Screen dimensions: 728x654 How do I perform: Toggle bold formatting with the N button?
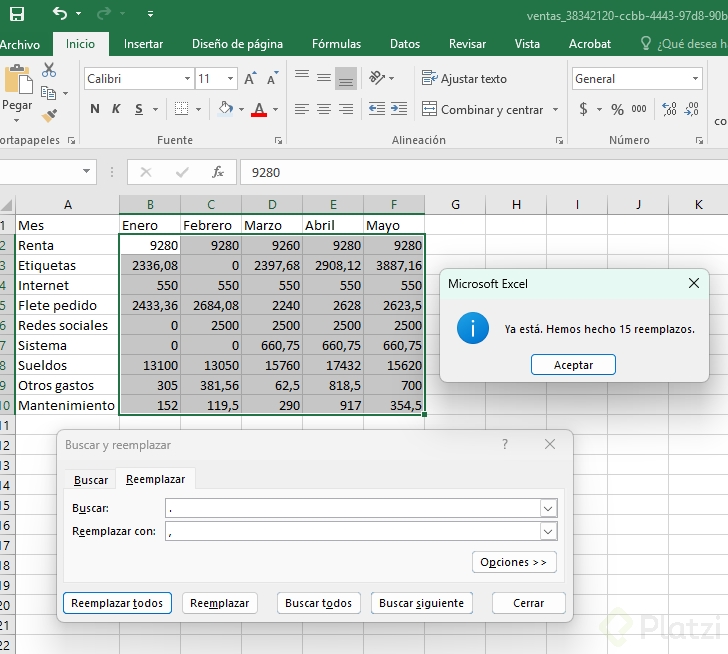(95, 109)
